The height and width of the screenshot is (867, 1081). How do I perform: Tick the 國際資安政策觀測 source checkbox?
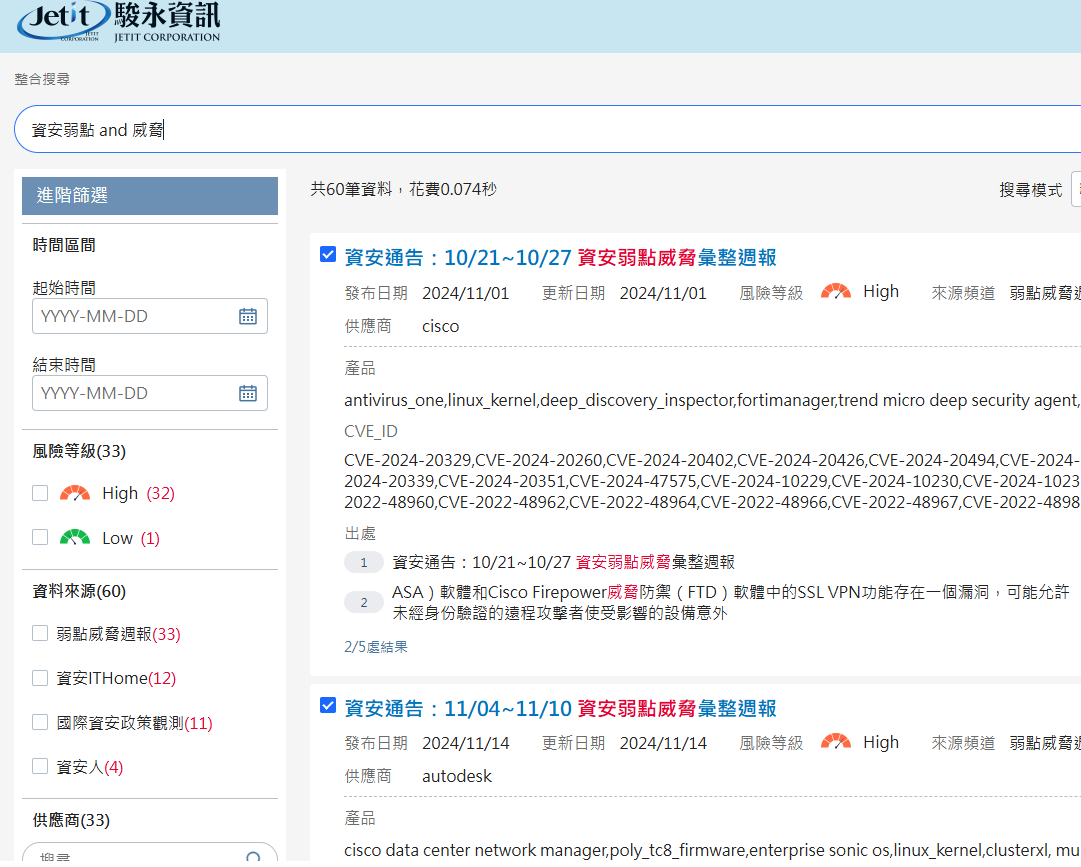(x=40, y=722)
